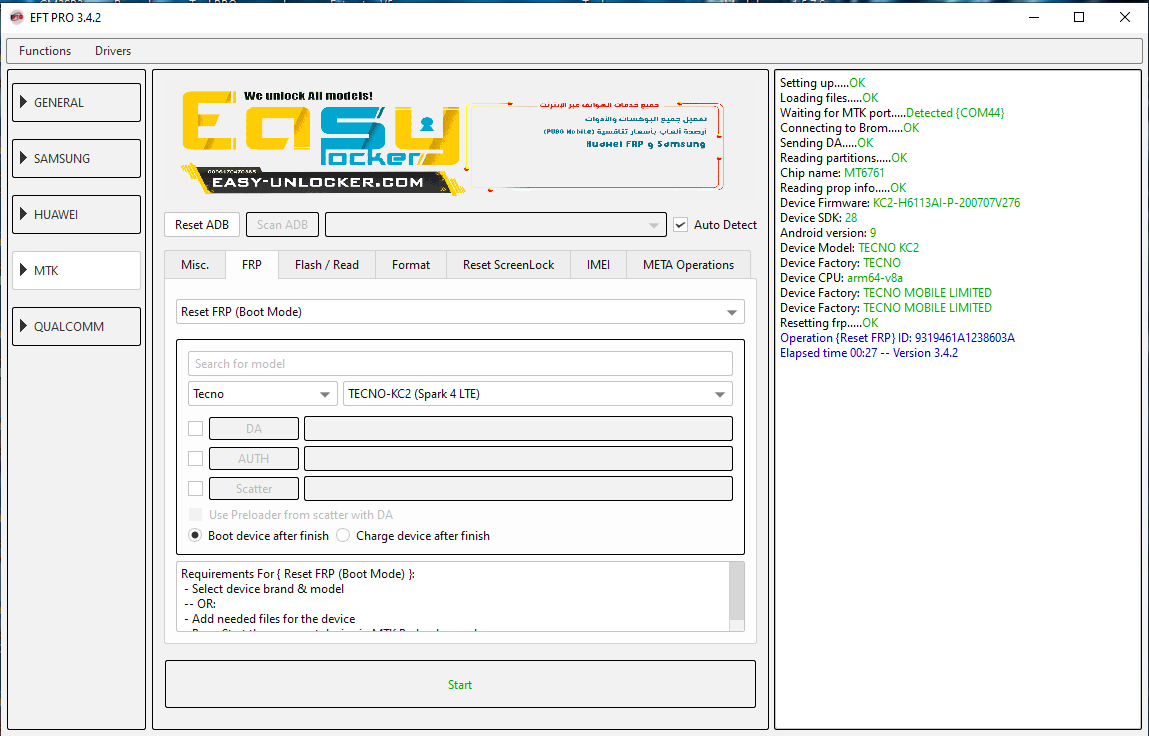The height and width of the screenshot is (736, 1149).
Task: Expand the GENERAL section
Action: [76, 102]
